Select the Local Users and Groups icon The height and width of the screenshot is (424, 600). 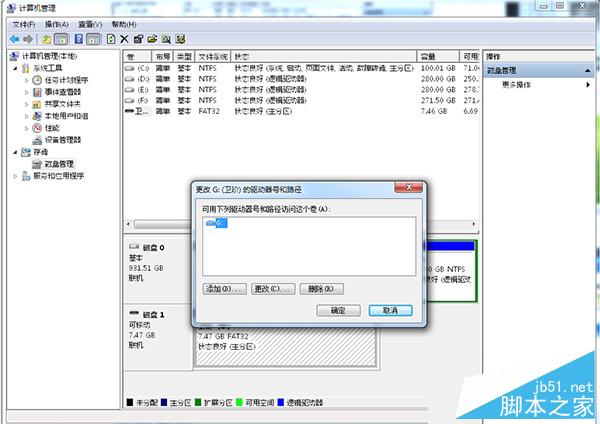37,116
